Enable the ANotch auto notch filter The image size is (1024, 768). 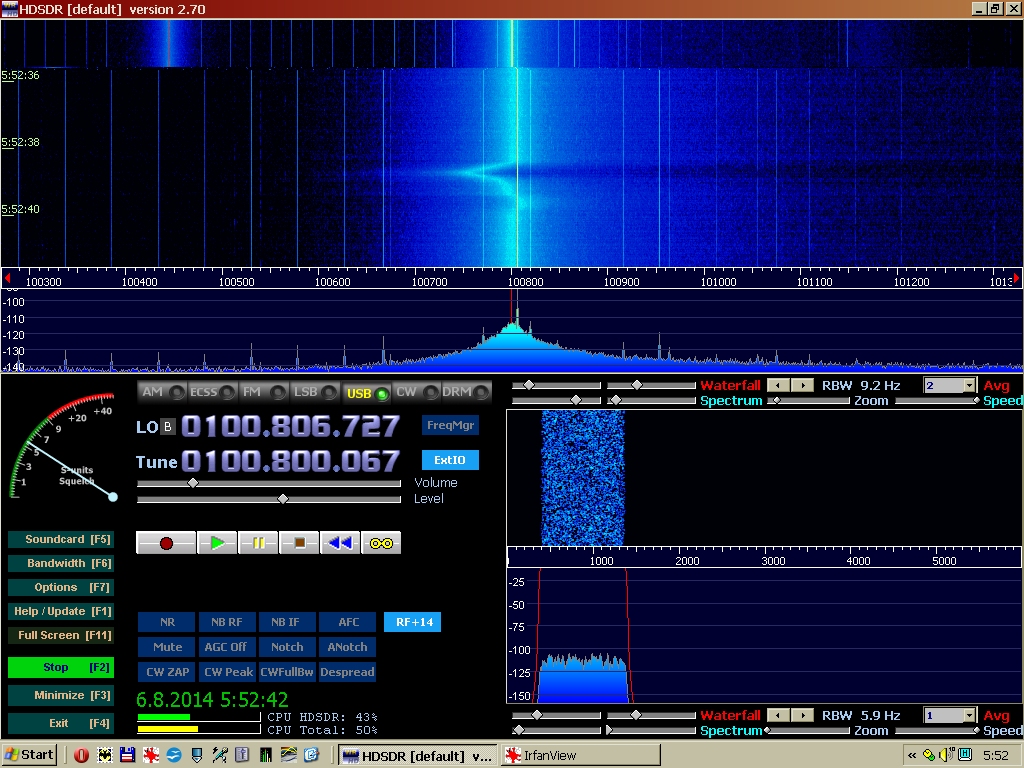pos(348,647)
